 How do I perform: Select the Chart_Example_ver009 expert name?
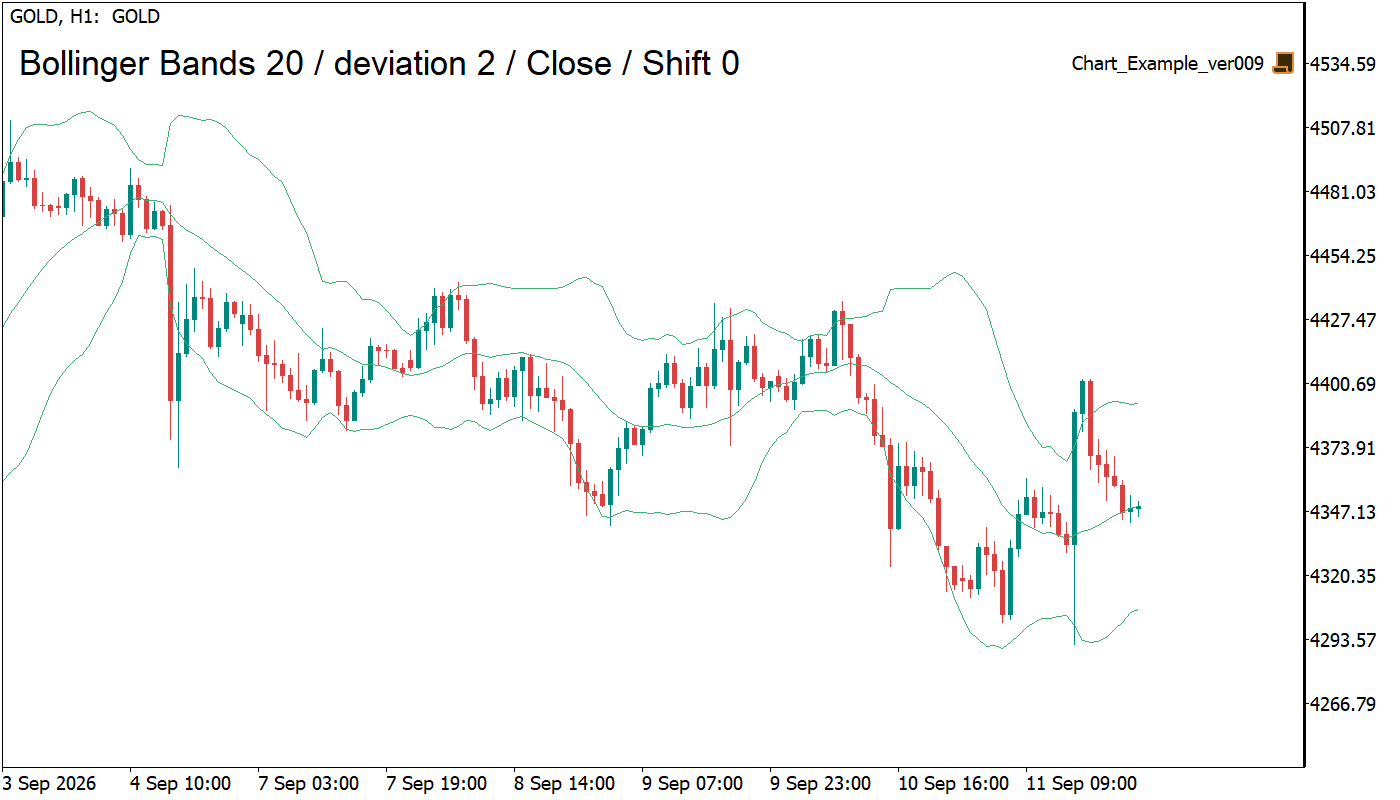(x=1168, y=64)
